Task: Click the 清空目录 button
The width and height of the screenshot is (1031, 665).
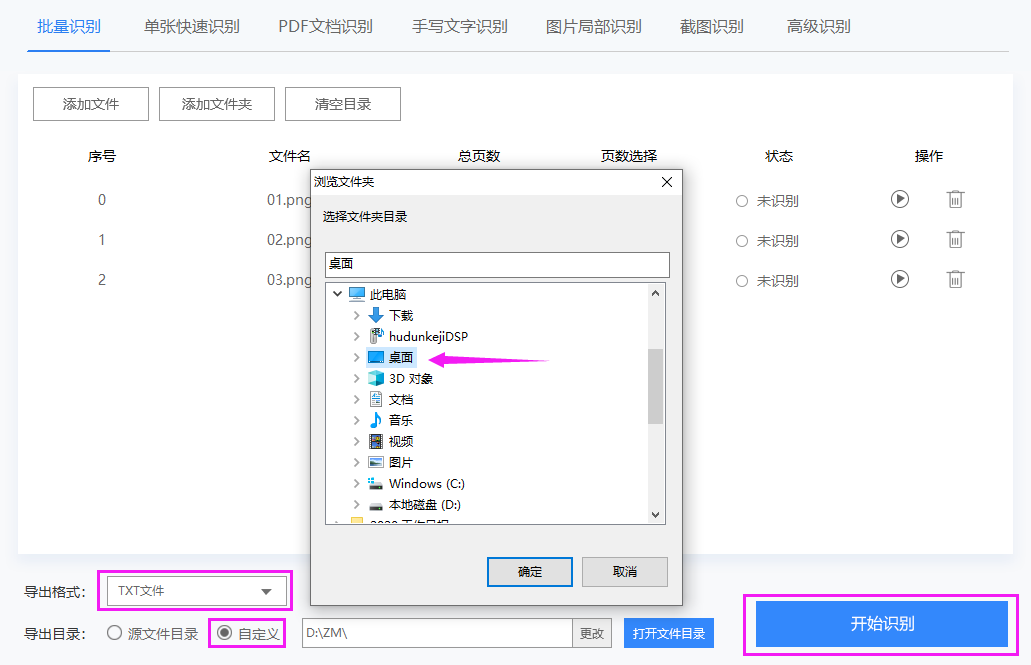Action: pyautogui.click(x=343, y=104)
